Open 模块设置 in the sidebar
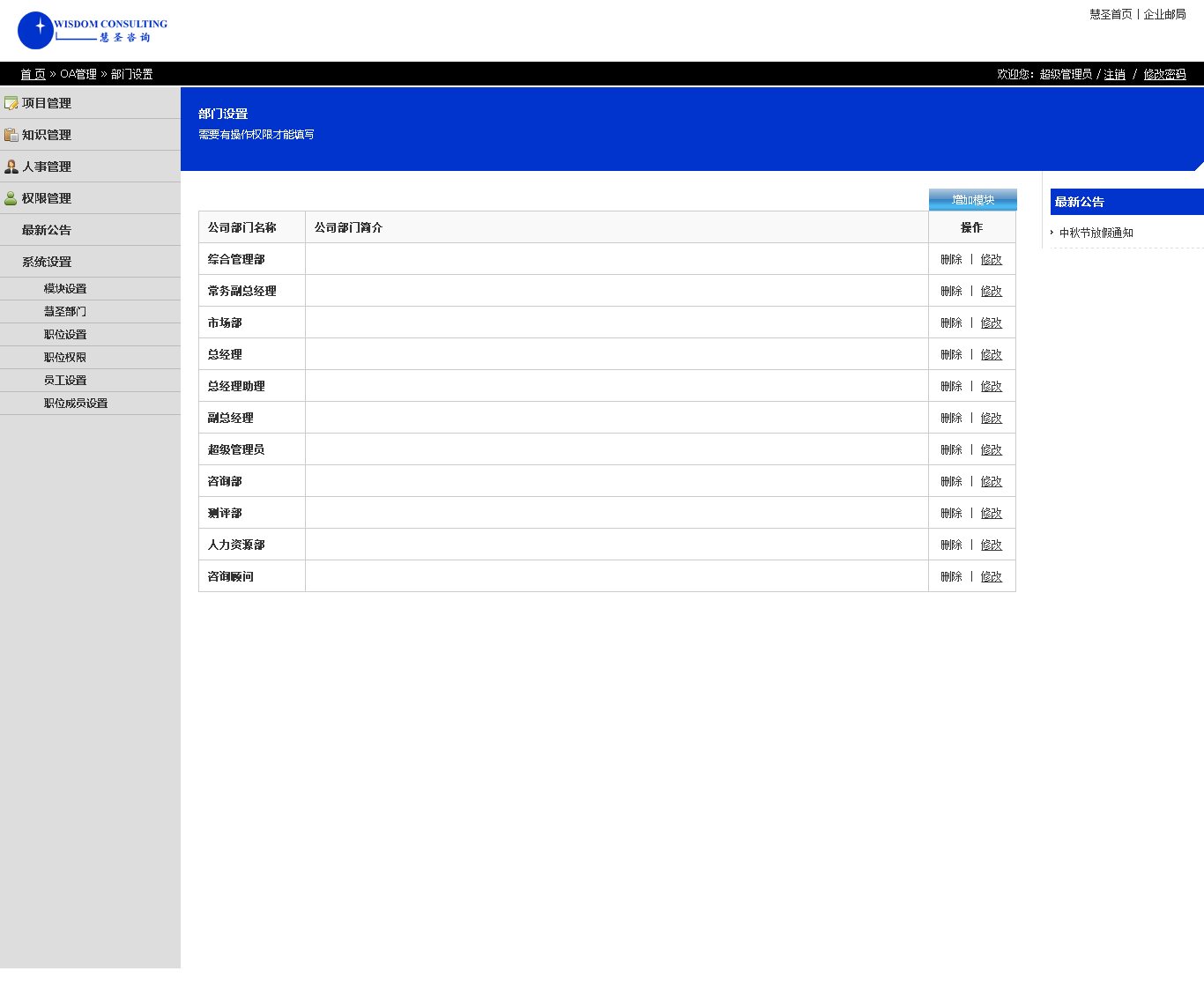 pos(65,289)
